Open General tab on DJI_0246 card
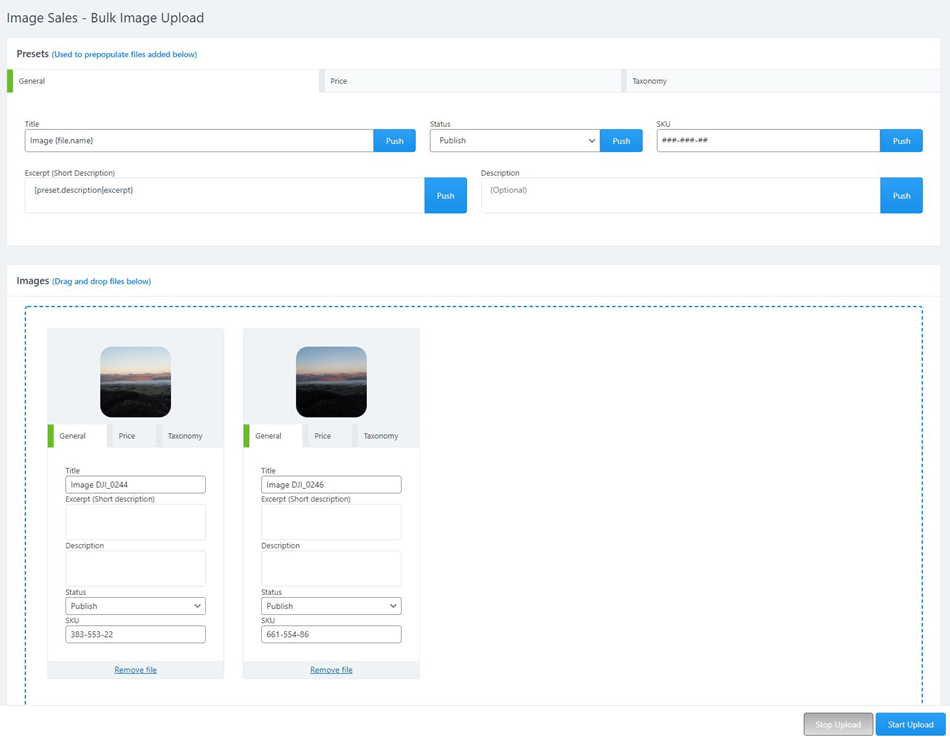Viewport: 950px width, 741px height. [273, 436]
